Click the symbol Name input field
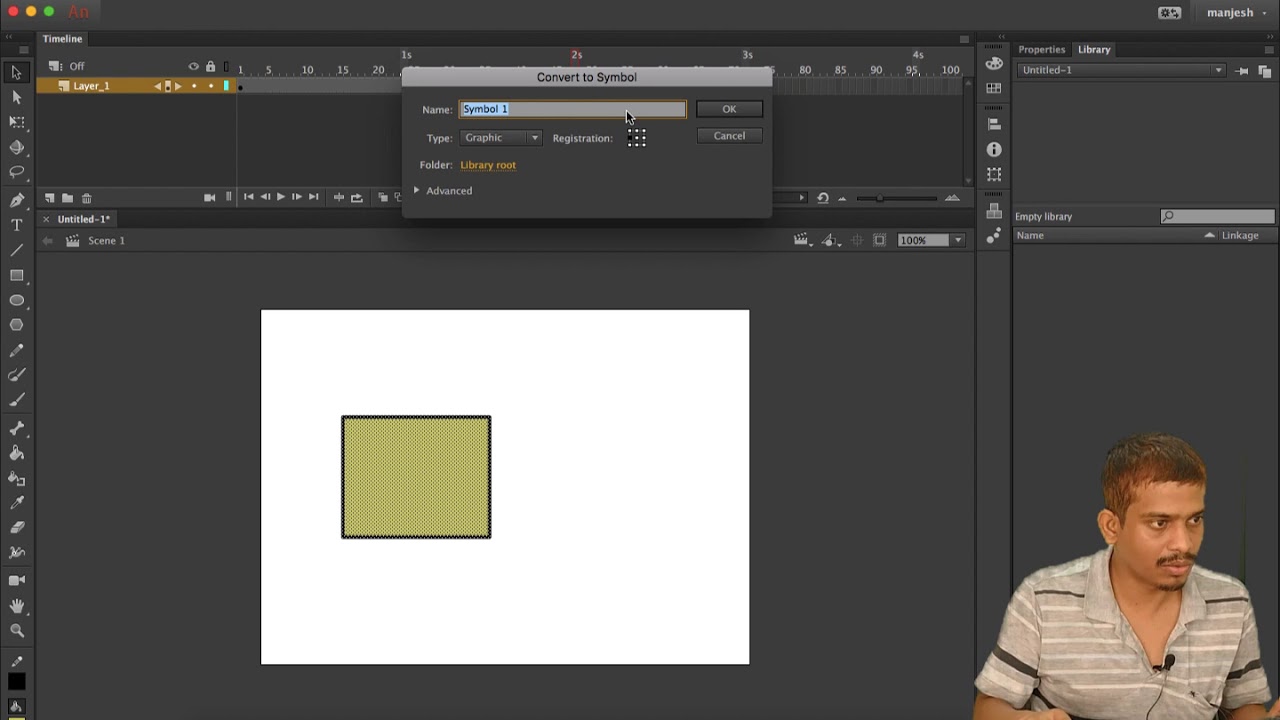 [x=573, y=109]
